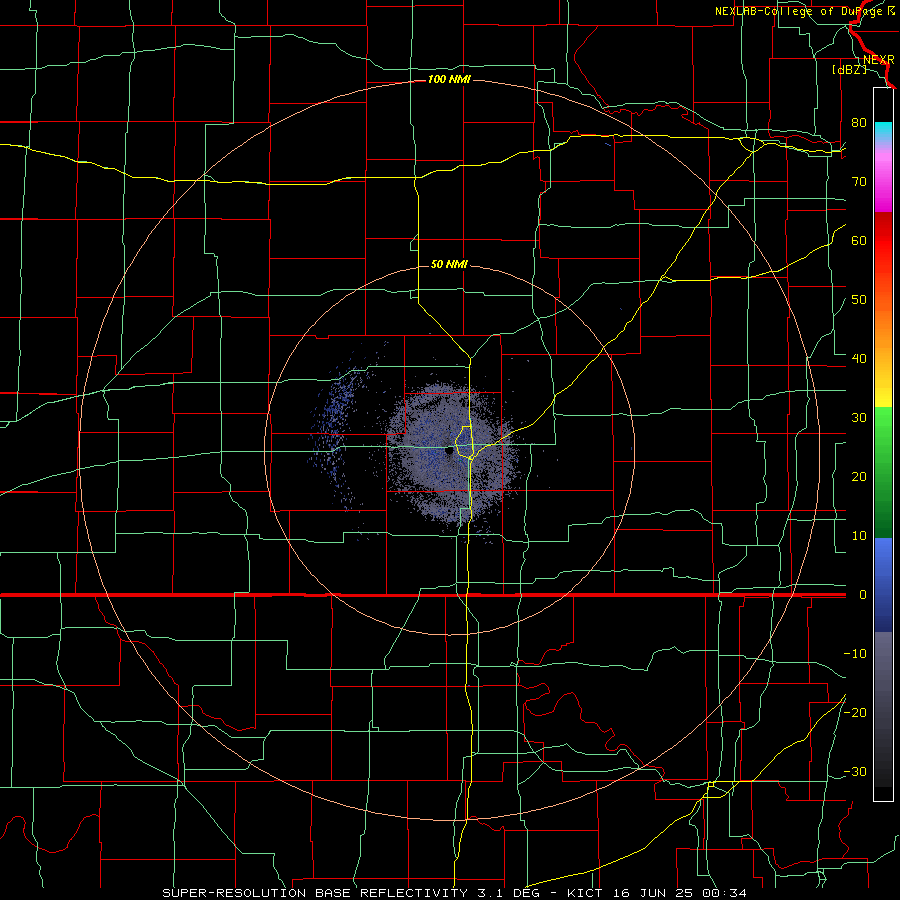The image size is (900, 900).
Task: Click the -30 value on dBZ scale
Action: tap(855, 772)
